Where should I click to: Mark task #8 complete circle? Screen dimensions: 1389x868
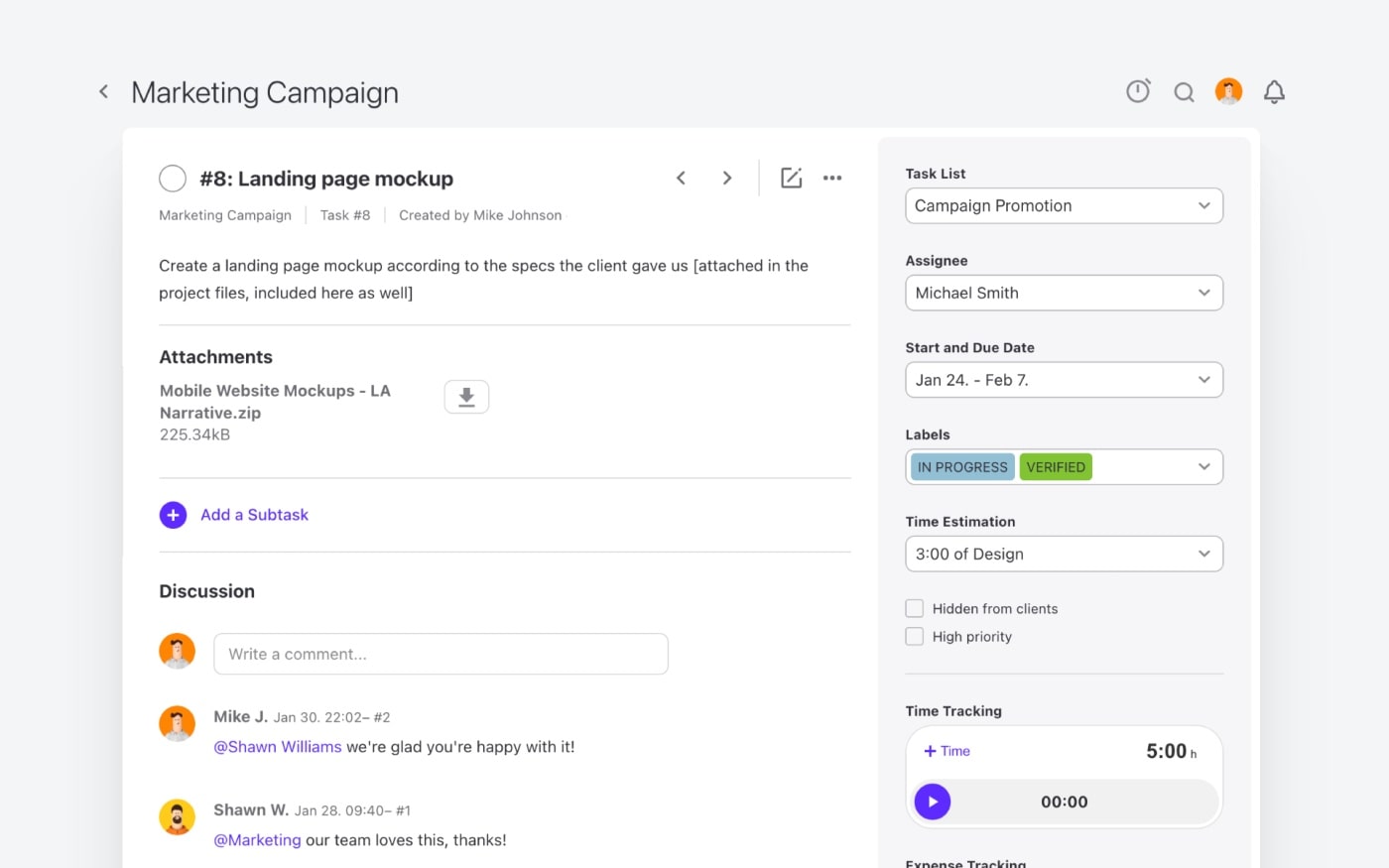point(173,179)
